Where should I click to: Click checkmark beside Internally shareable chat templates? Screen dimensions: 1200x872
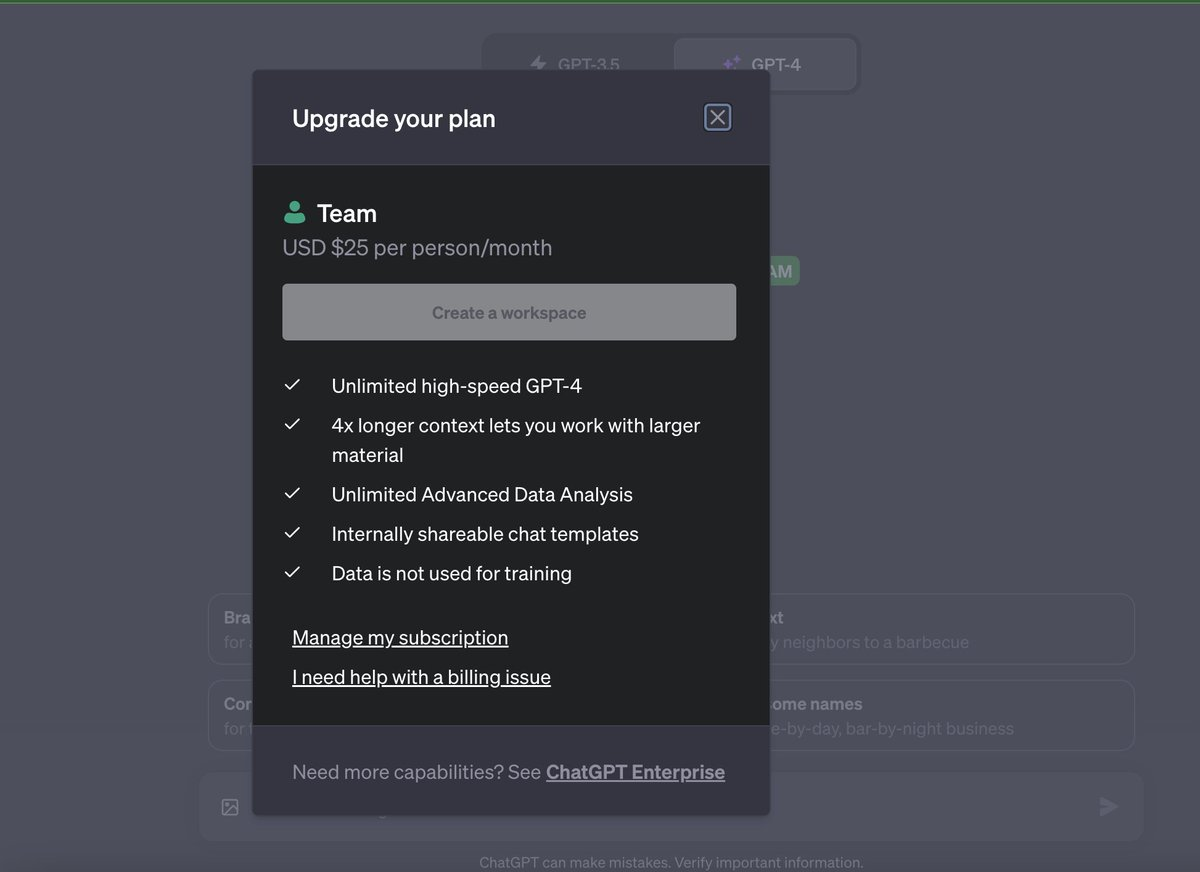293,533
